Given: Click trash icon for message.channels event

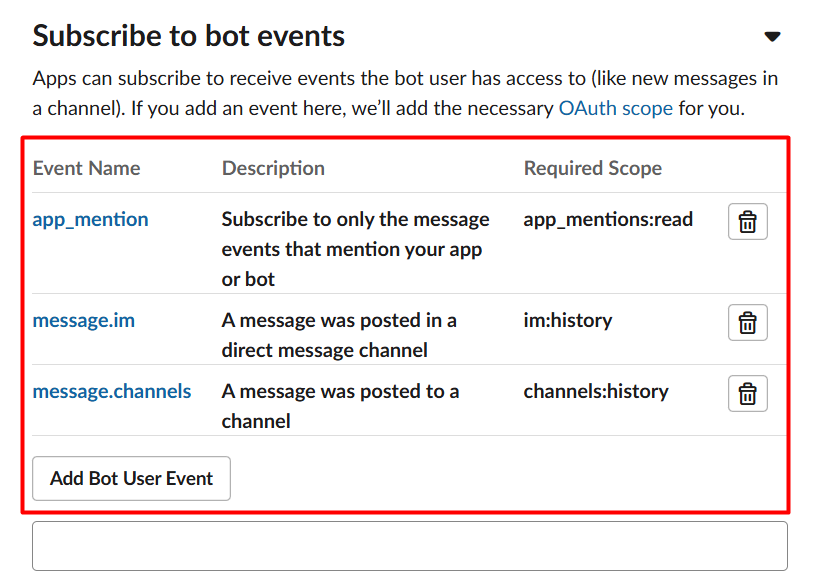Looking at the screenshot, I should [x=747, y=393].
